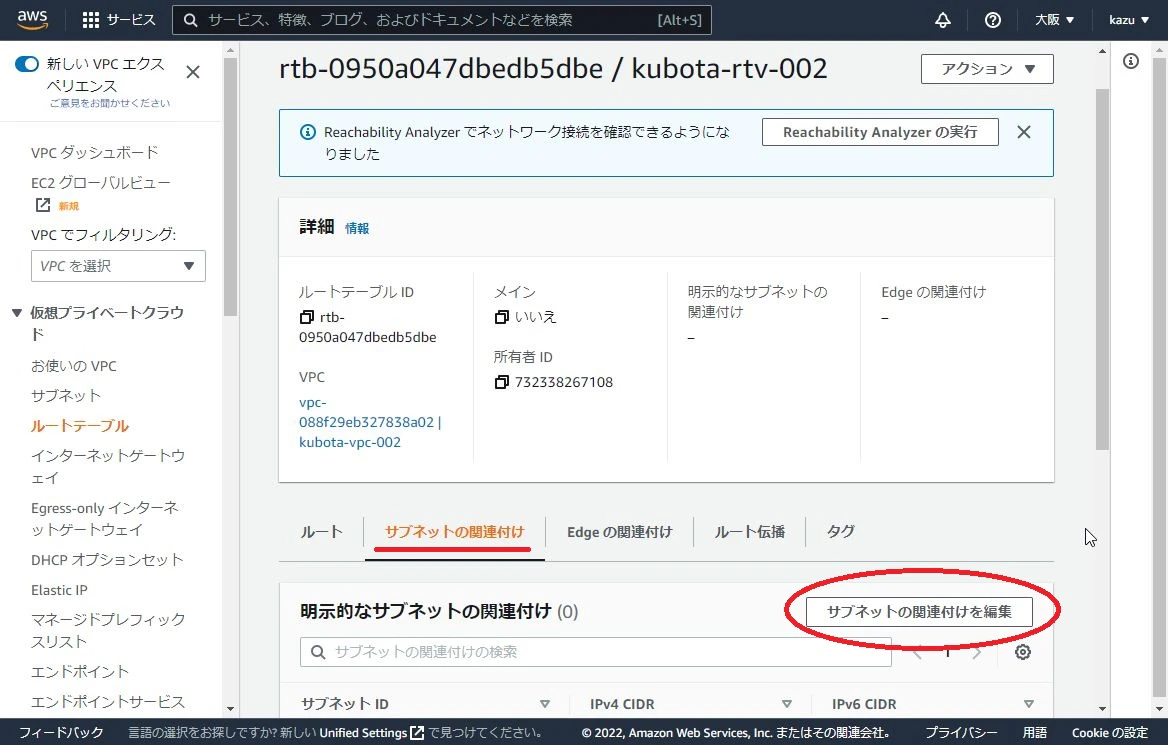Close the new VPC experience notice

point(193,72)
